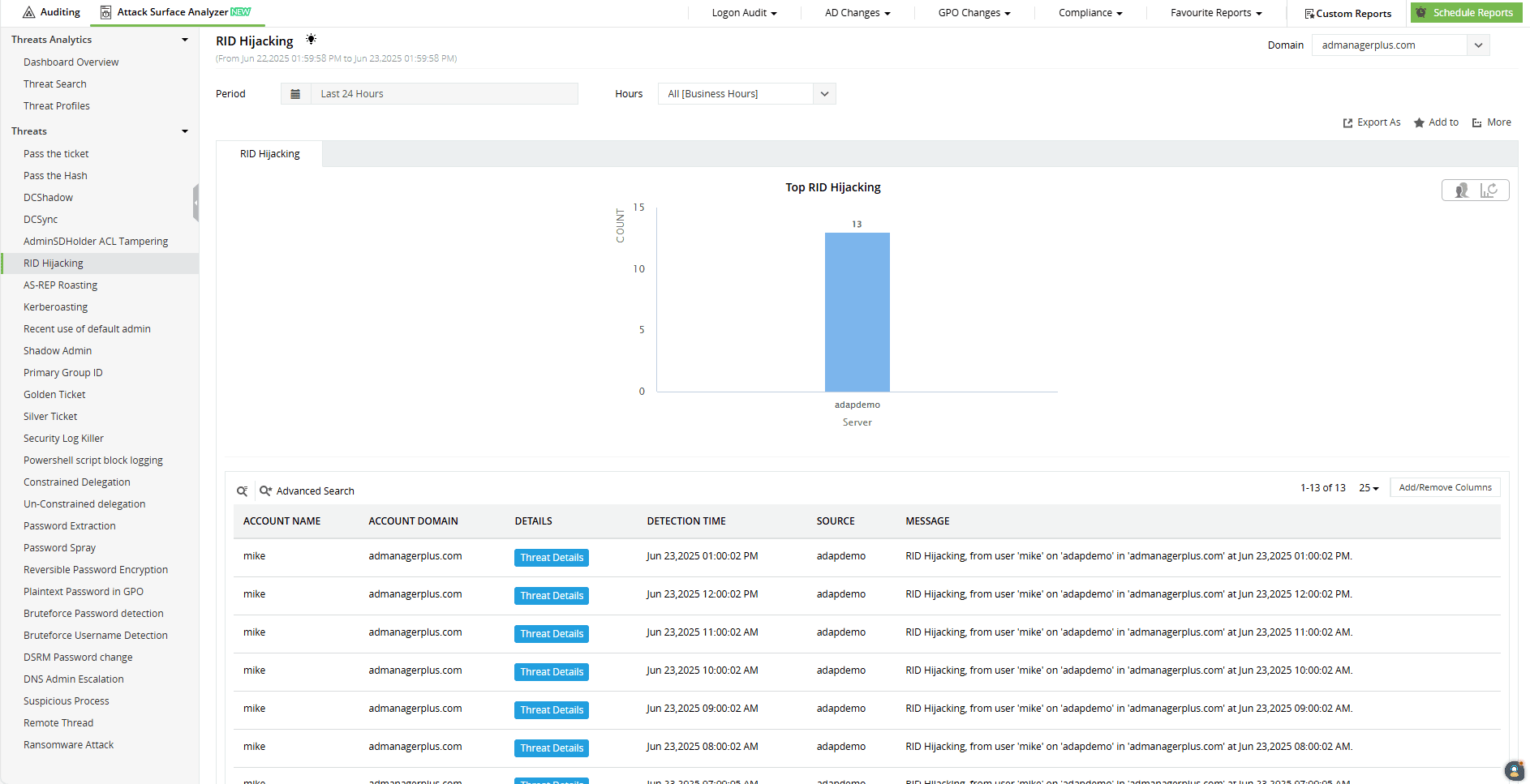Switch chart to the user view silhouettes icon
1530x784 pixels.
coord(1461,191)
